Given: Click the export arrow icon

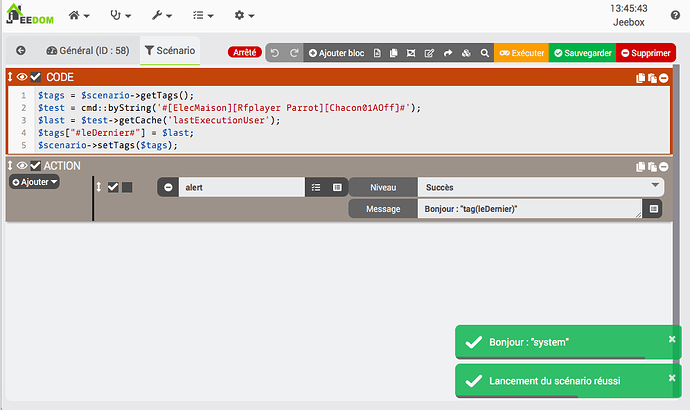Looking at the screenshot, I should coord(448,53).
